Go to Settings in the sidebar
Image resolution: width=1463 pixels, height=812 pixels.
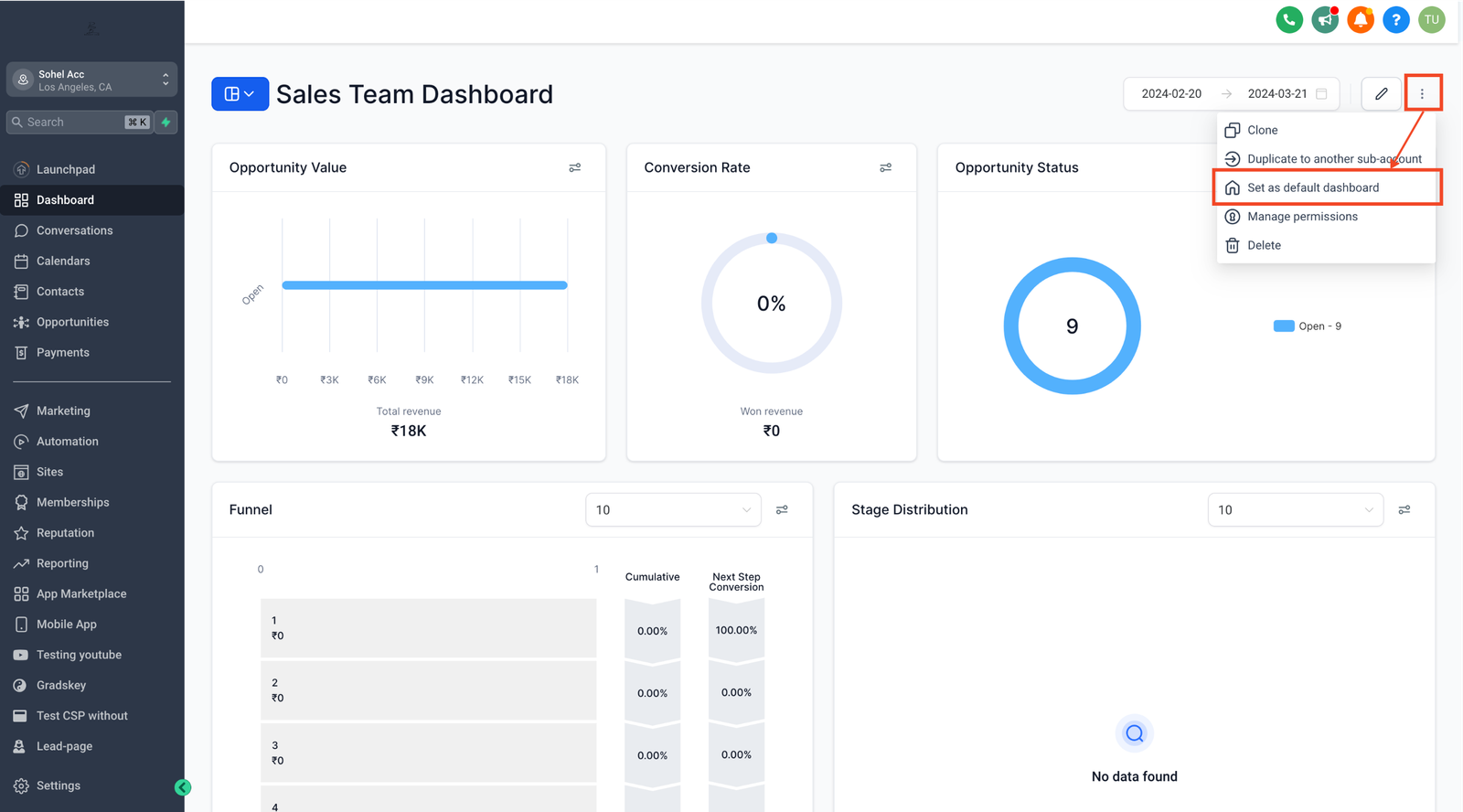(59, 785)
